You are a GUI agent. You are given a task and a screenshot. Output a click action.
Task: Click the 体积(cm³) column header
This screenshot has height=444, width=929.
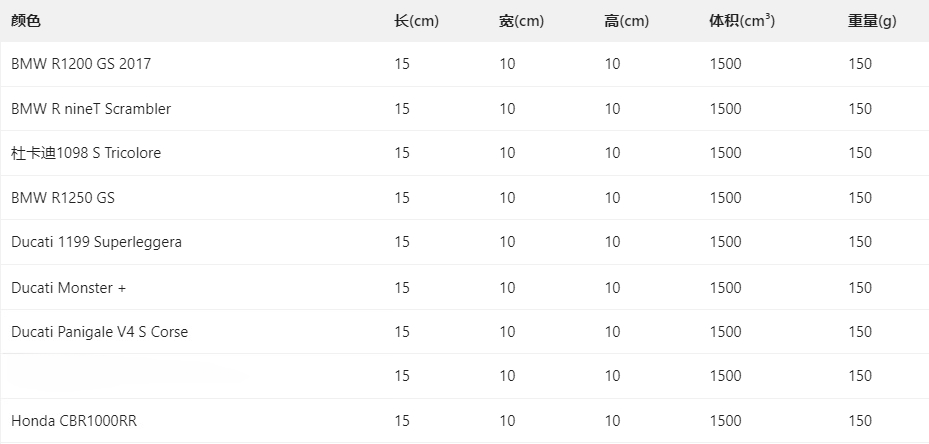[742, 21]
